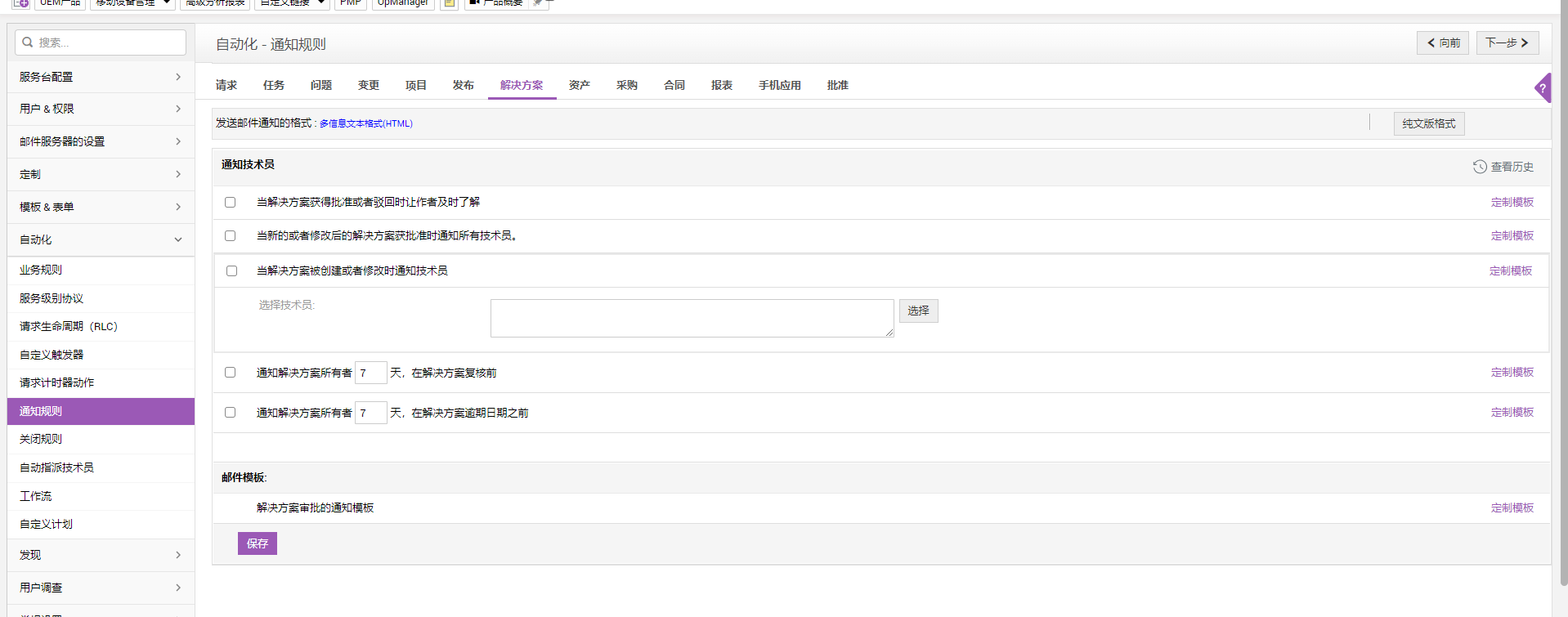Open 定制模板 link for solution approval template

pyautogui.click(x=1512, y=508)
